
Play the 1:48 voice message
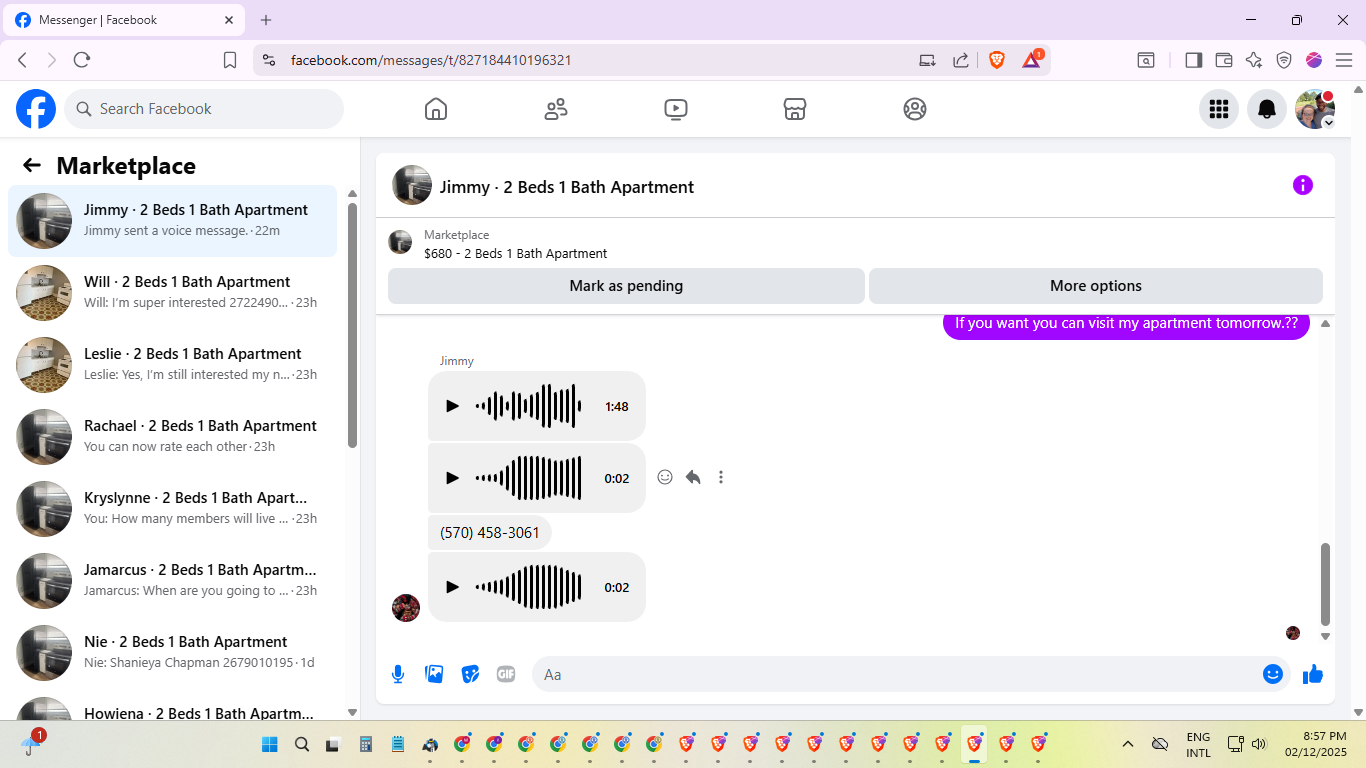(452, 406)
